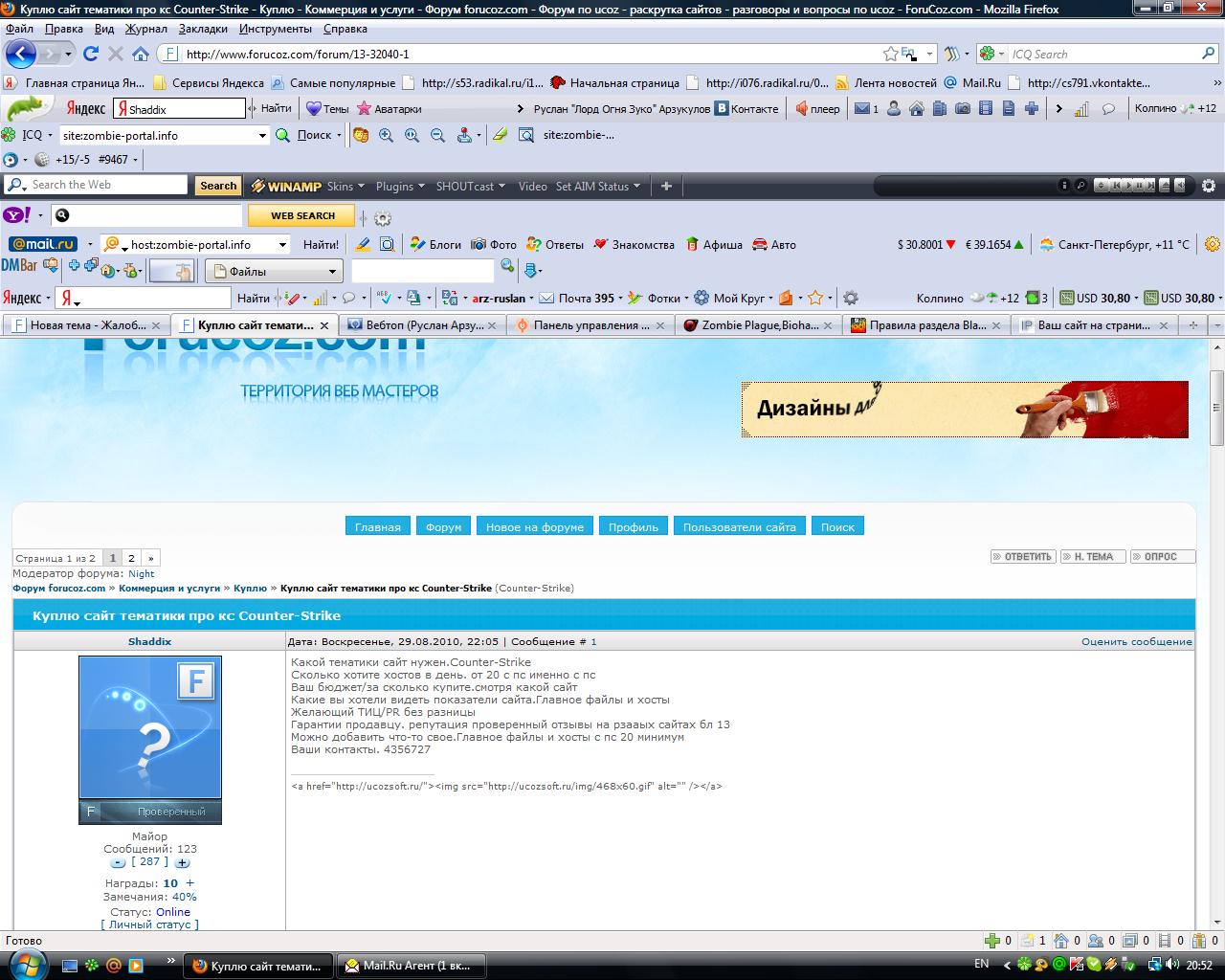Click the ICQ toolbar highlighter icon
Viewport: 1225px width, 980px height.
(500, 135)
